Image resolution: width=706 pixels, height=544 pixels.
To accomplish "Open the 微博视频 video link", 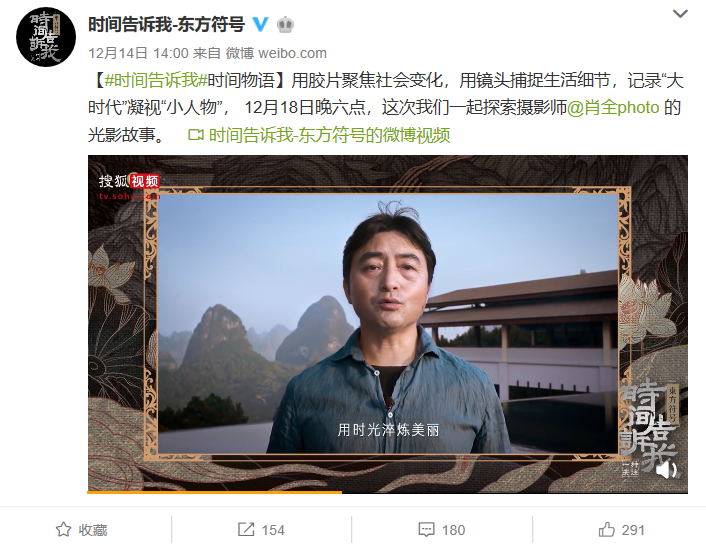I will [329, 135].
